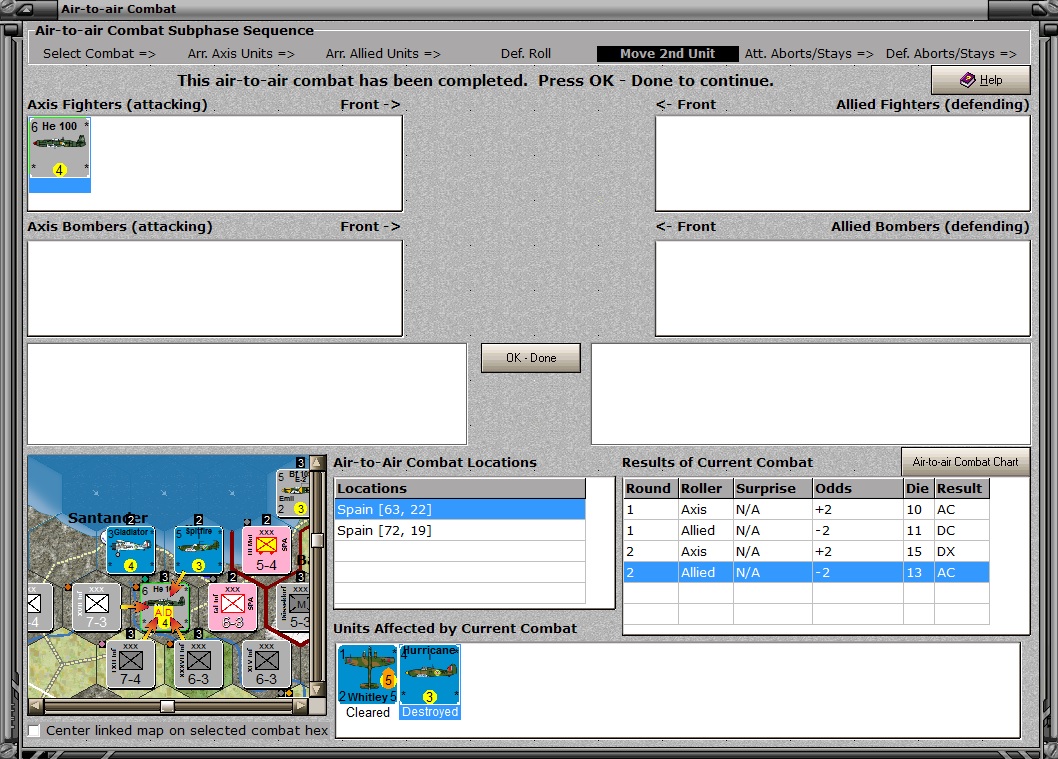Image resolution: width=1058 pixels, height=759 pixels.
Task: Click the map scroll up arrow
Action: (x=316, y=463)
